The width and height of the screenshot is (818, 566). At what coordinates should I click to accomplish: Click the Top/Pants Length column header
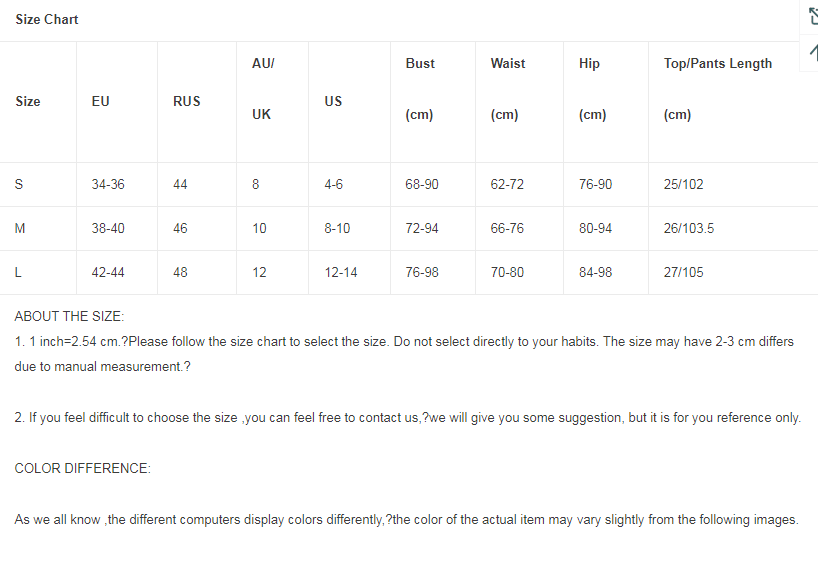(717, 89)
